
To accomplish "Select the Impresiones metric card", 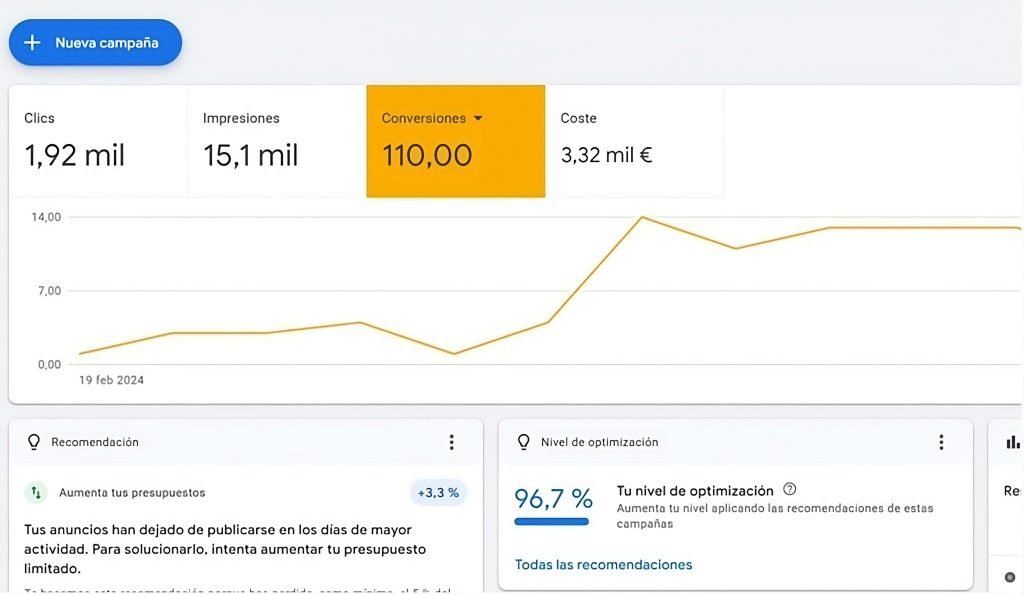I will [276, 141].
